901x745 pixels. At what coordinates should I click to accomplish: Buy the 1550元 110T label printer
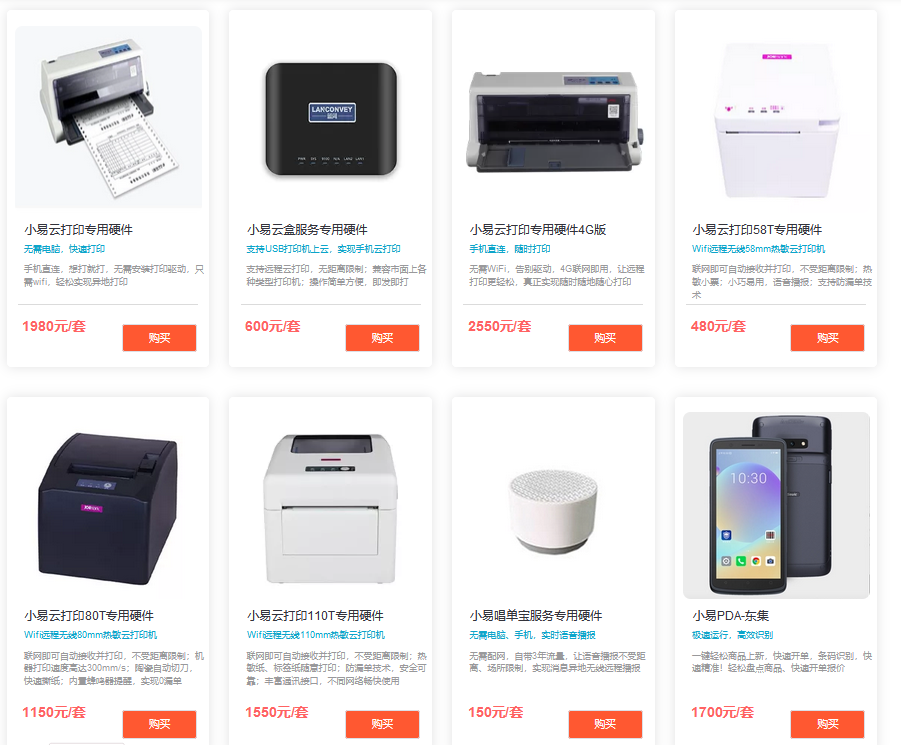click(x=382, y=724)
